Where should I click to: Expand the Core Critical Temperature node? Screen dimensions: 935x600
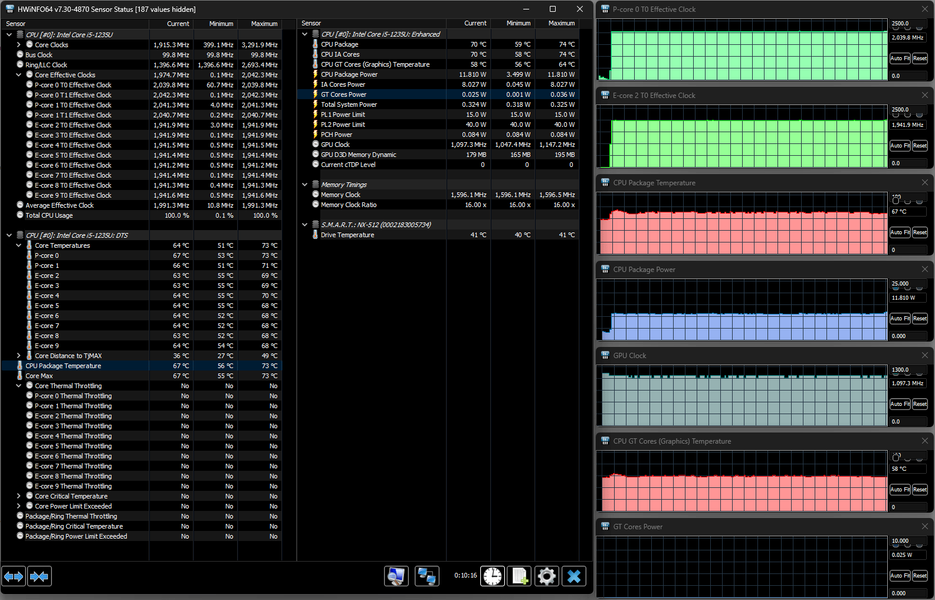(19, 496)
